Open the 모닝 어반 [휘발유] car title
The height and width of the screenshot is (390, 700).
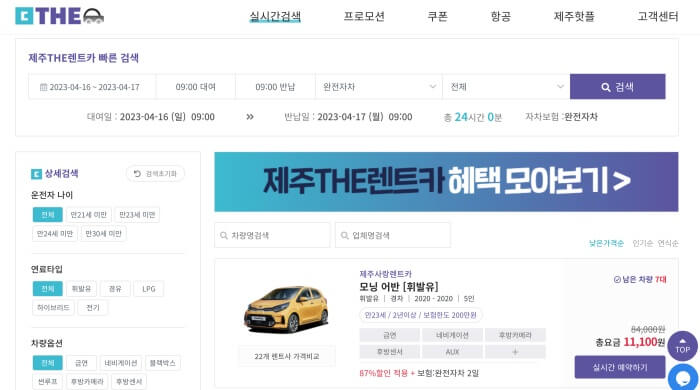tap(399, 286)
